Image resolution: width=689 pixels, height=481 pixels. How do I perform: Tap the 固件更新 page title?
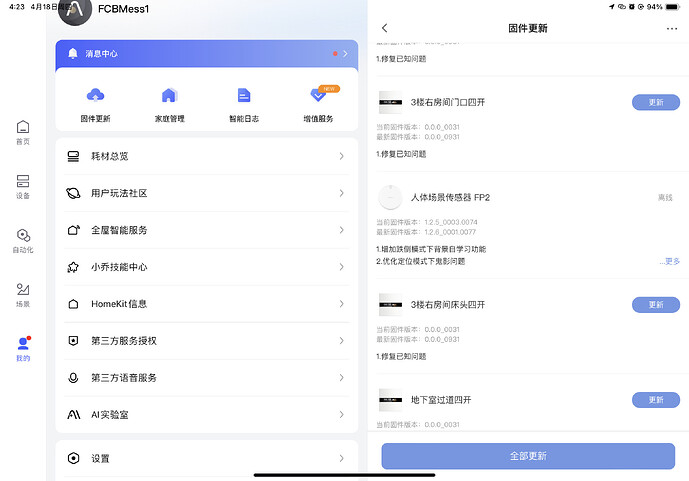click(528, 29)
